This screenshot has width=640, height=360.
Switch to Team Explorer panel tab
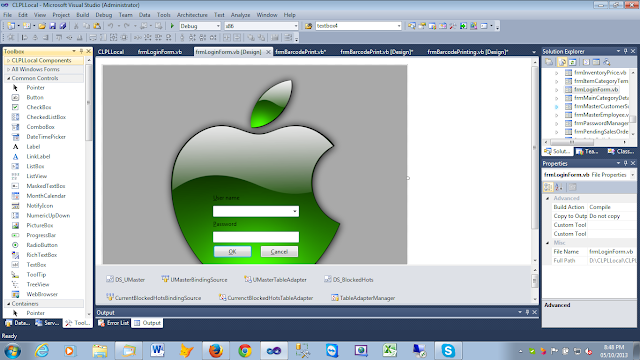(x=587, y=151)
